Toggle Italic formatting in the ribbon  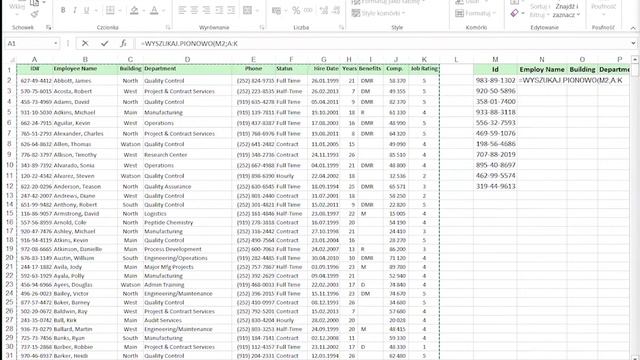(75, 11)
